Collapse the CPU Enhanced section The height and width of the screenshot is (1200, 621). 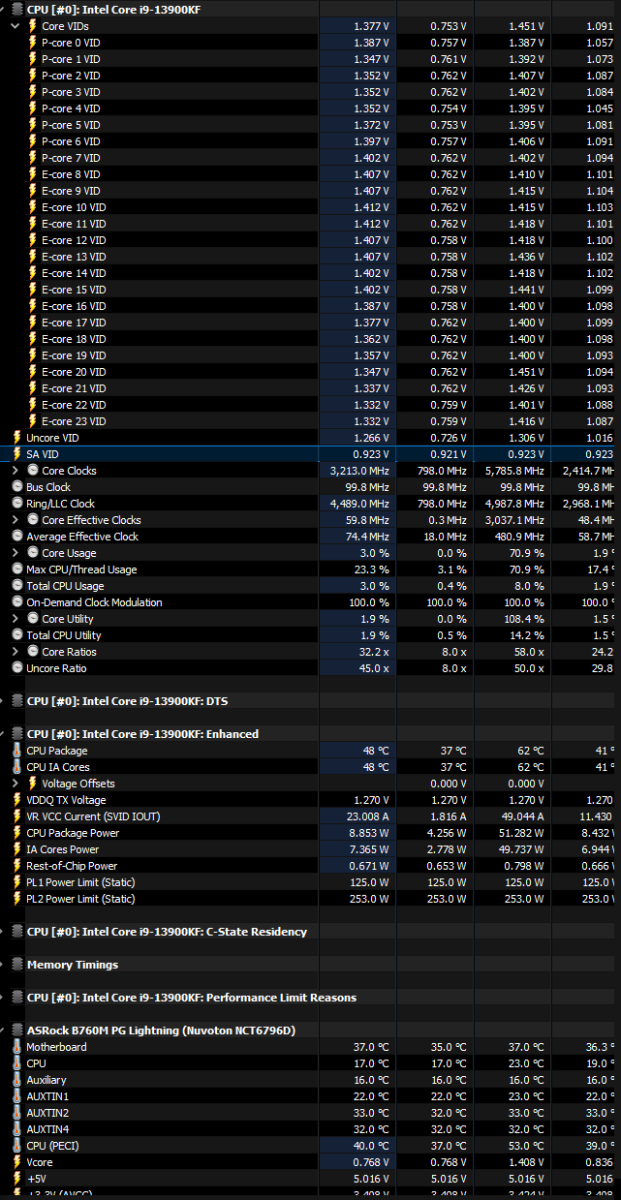tap(4, 734)
